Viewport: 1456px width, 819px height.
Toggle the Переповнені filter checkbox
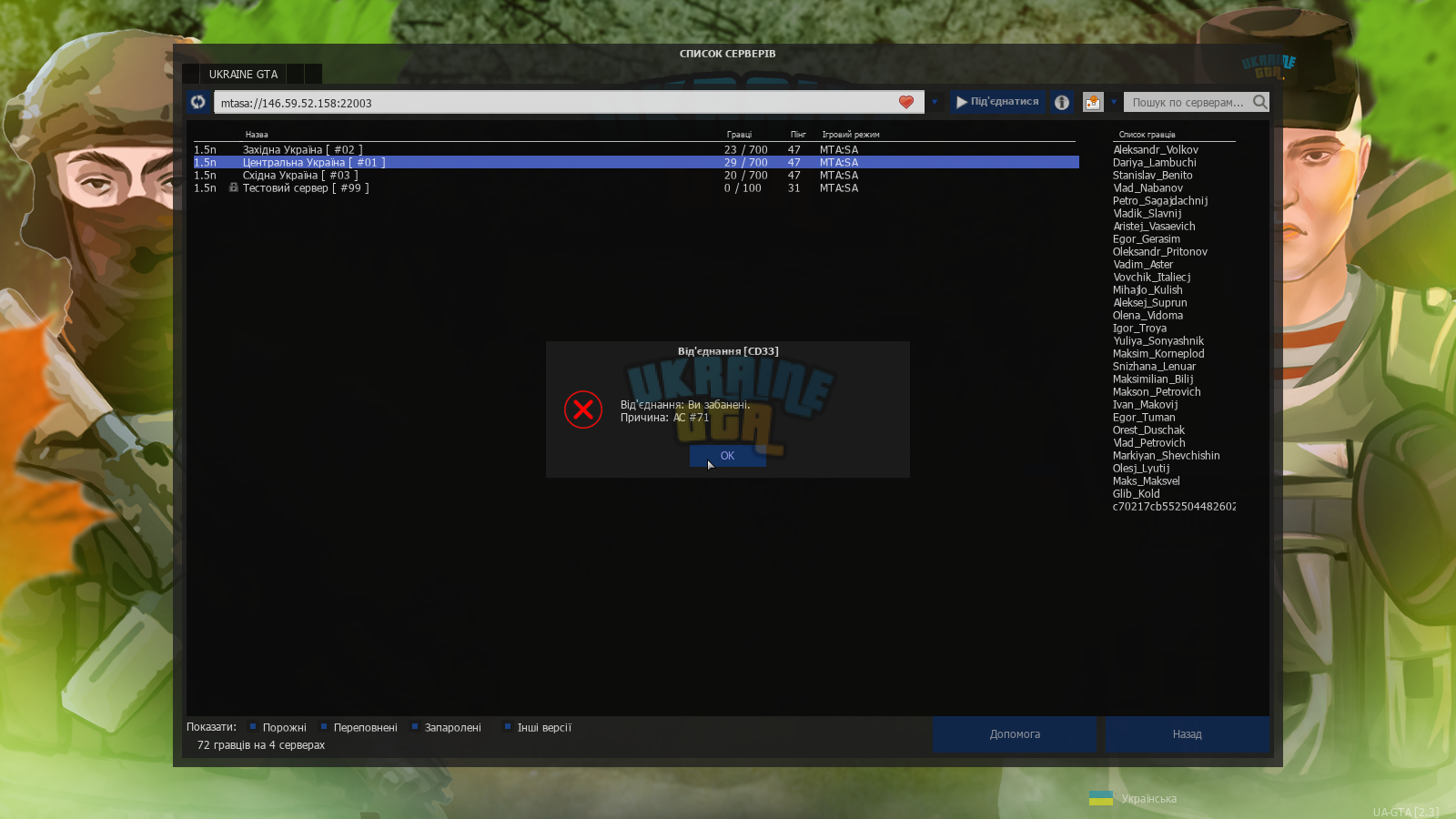coord(324,726)
